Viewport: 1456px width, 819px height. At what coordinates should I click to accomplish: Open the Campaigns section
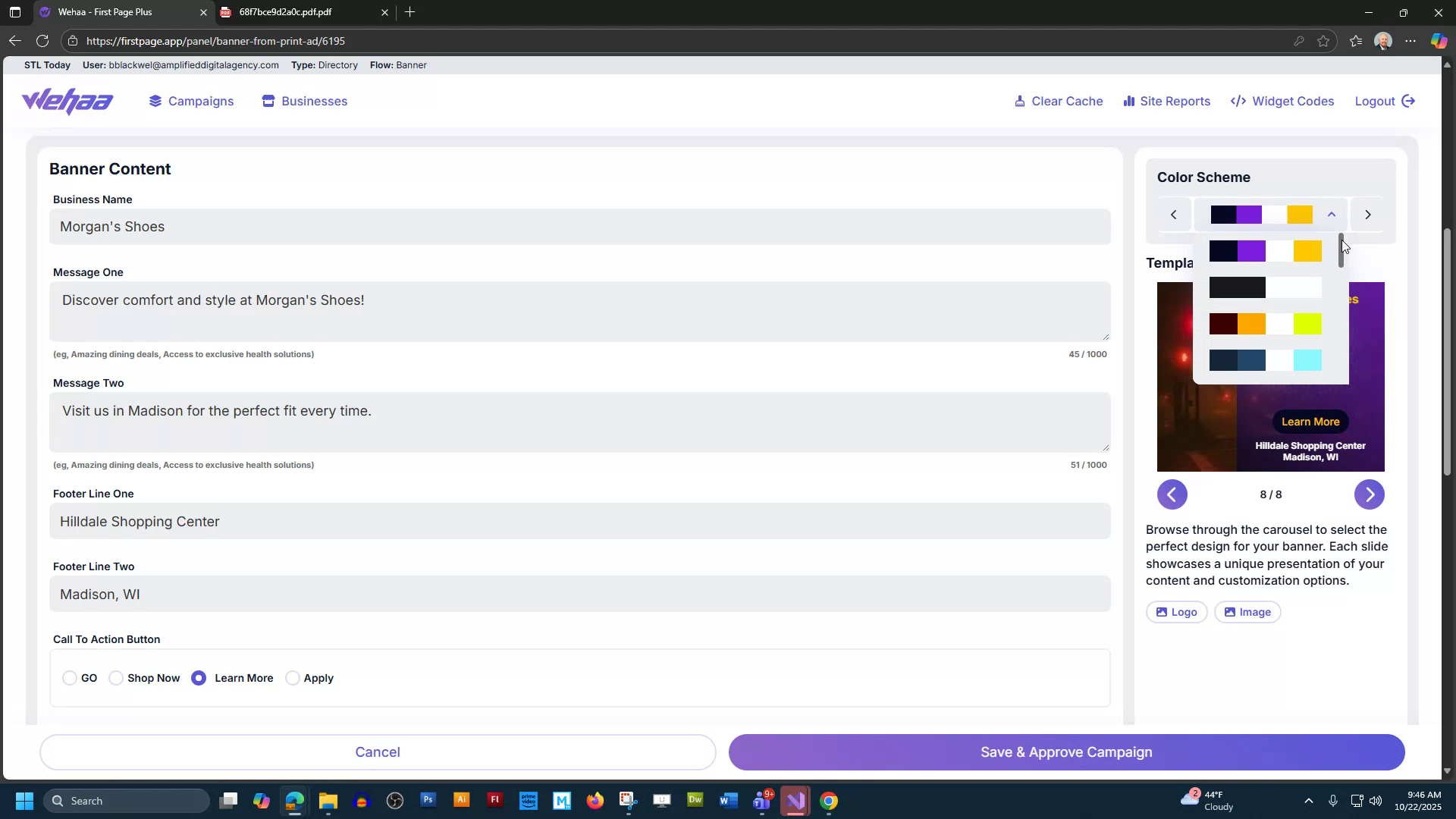coord(190,101)
